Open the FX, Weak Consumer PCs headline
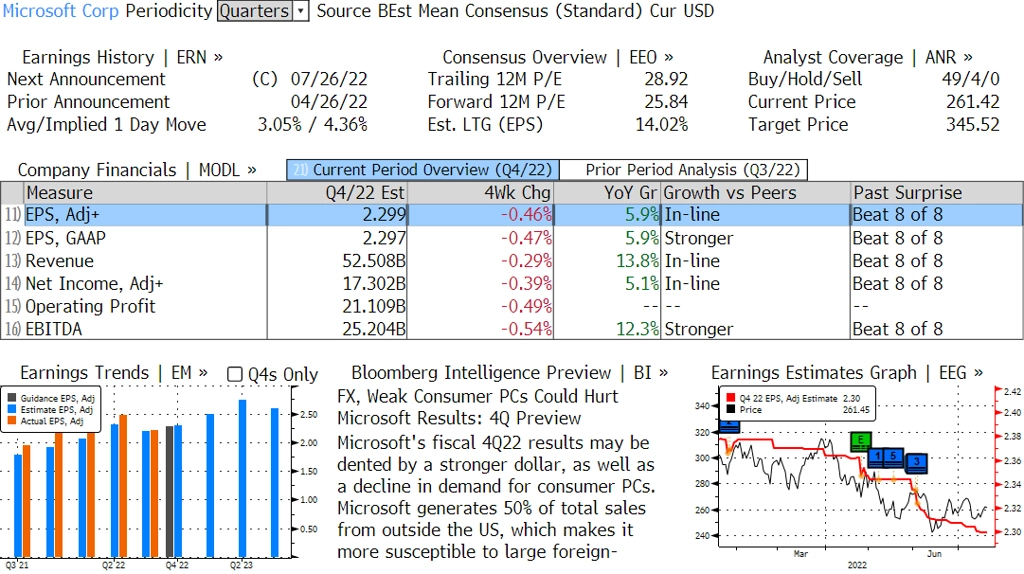 (477, 407)
